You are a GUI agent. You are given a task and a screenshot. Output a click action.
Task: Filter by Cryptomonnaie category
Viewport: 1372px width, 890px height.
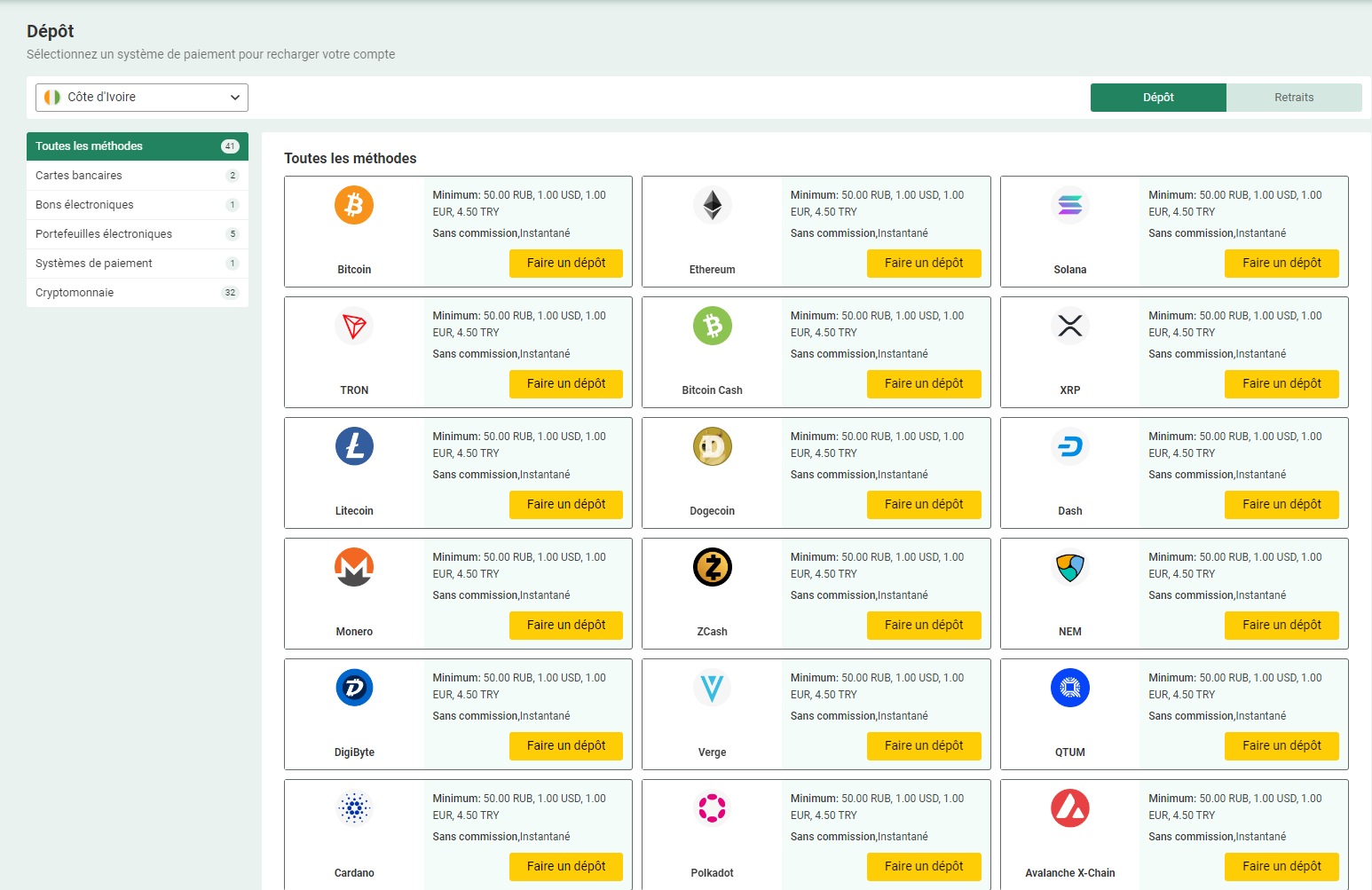pos(75,293)
